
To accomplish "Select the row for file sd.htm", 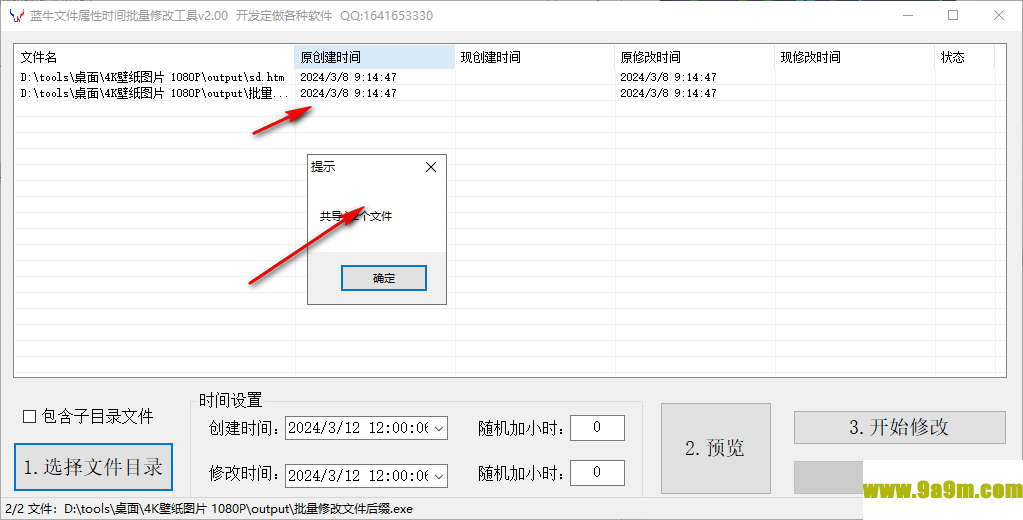I will [x=505, y=77].
